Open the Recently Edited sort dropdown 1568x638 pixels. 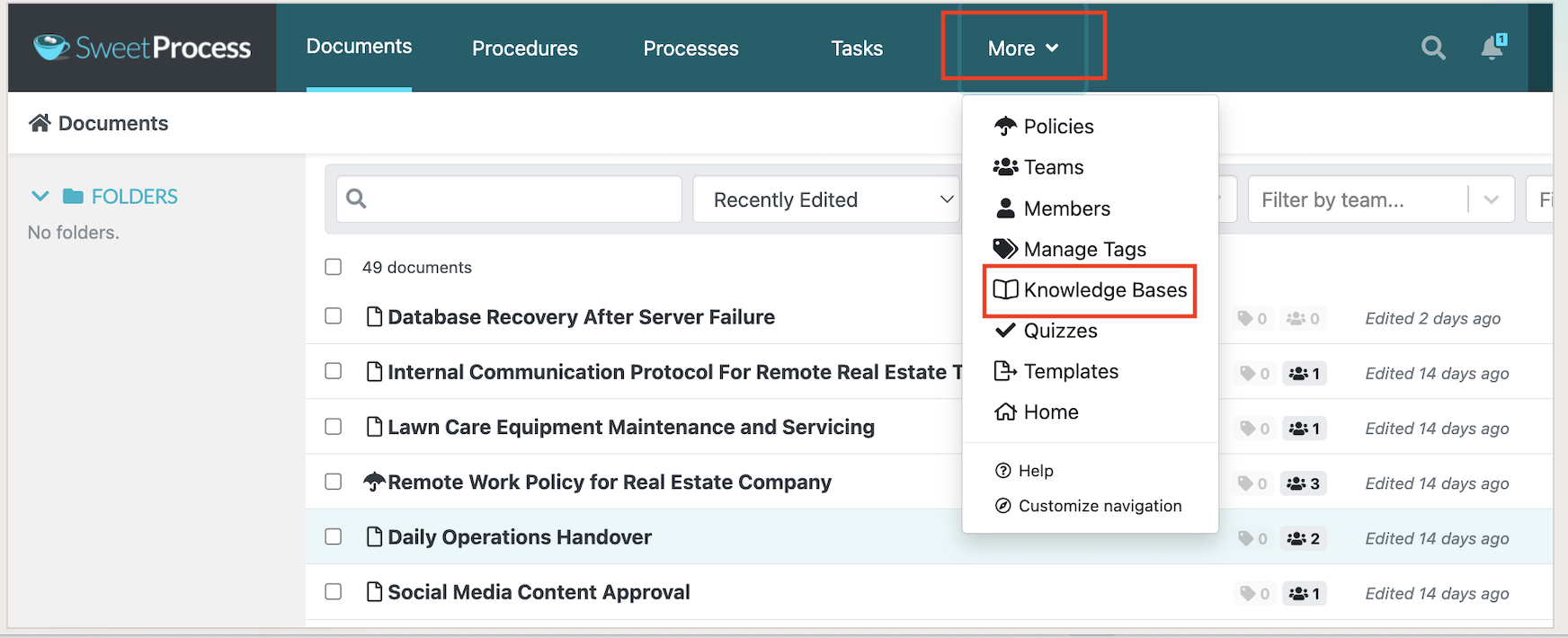pyautogui.click(x=826, y=199)
